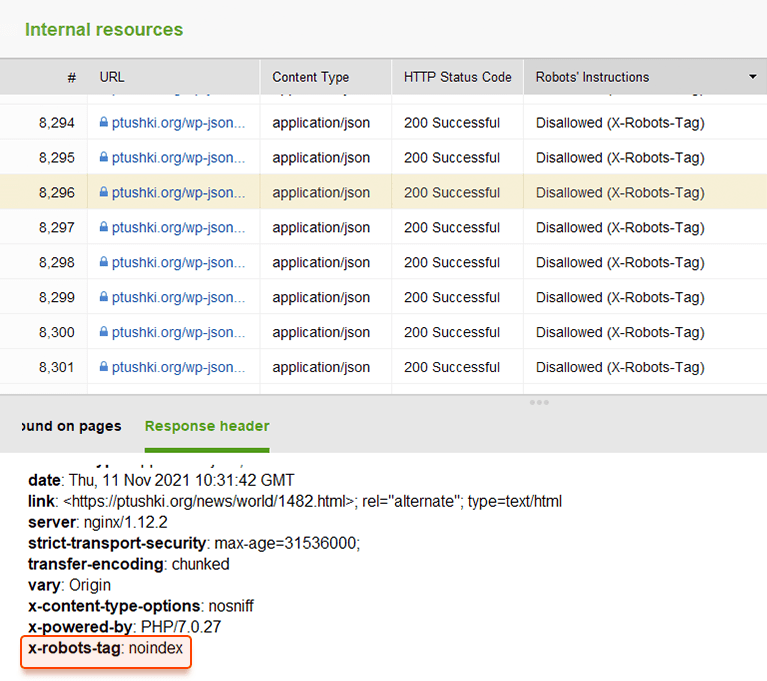This screenshot has height=681, width=767.
Task: Click the lock icon in row 8,301
Action: point(104,366)
